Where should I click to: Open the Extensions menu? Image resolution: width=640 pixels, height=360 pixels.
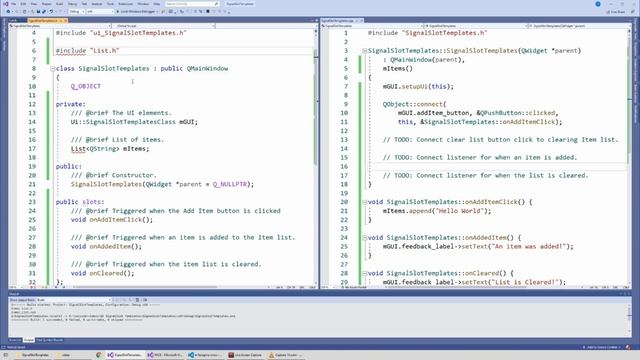point(126,4)
